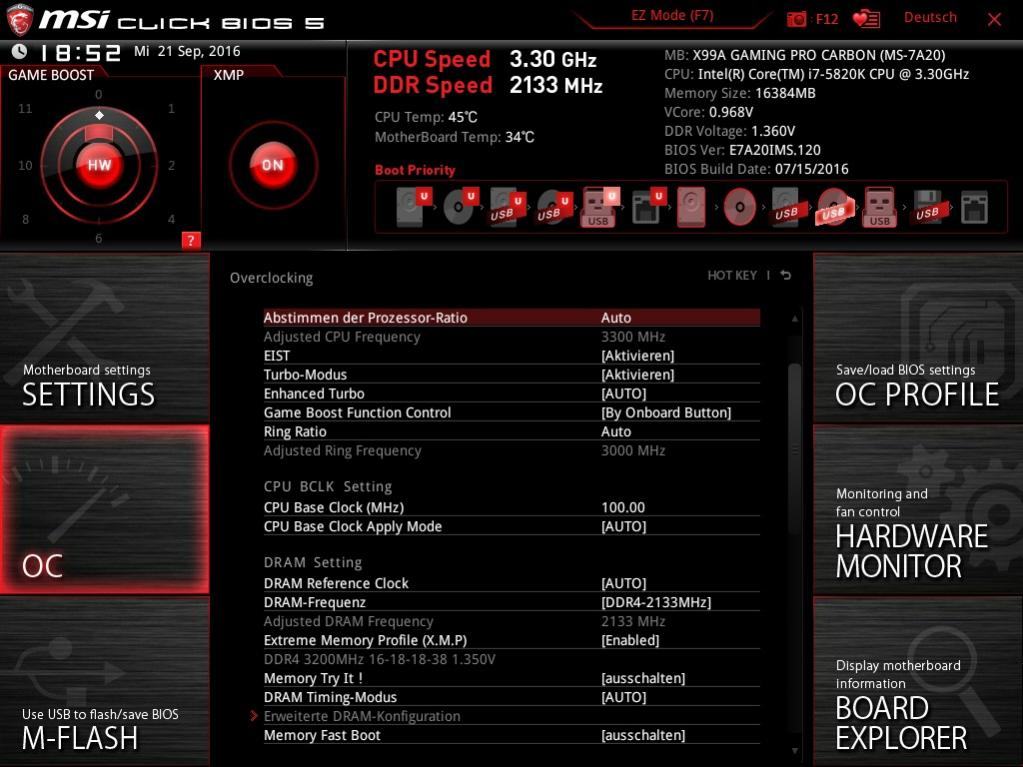
Task: Click the scroll-up arrow of the settings list
Action: [x=795, y=319]
